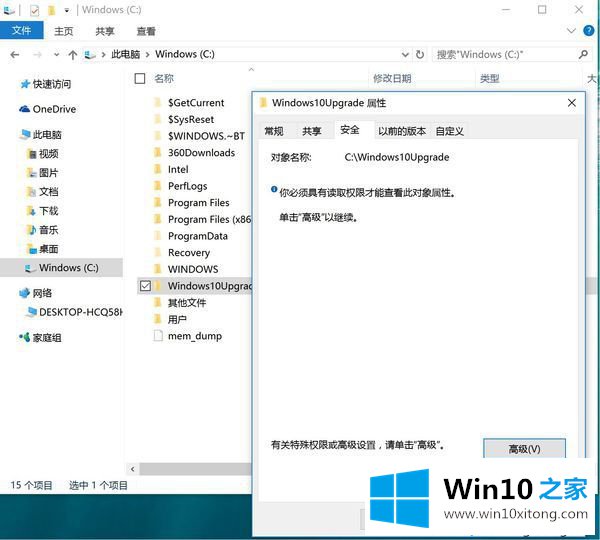Switch to 以前的版本 tab in properties
Image resolution: width=600 pixels, height=540 pixels.
(x=401, y=131)
